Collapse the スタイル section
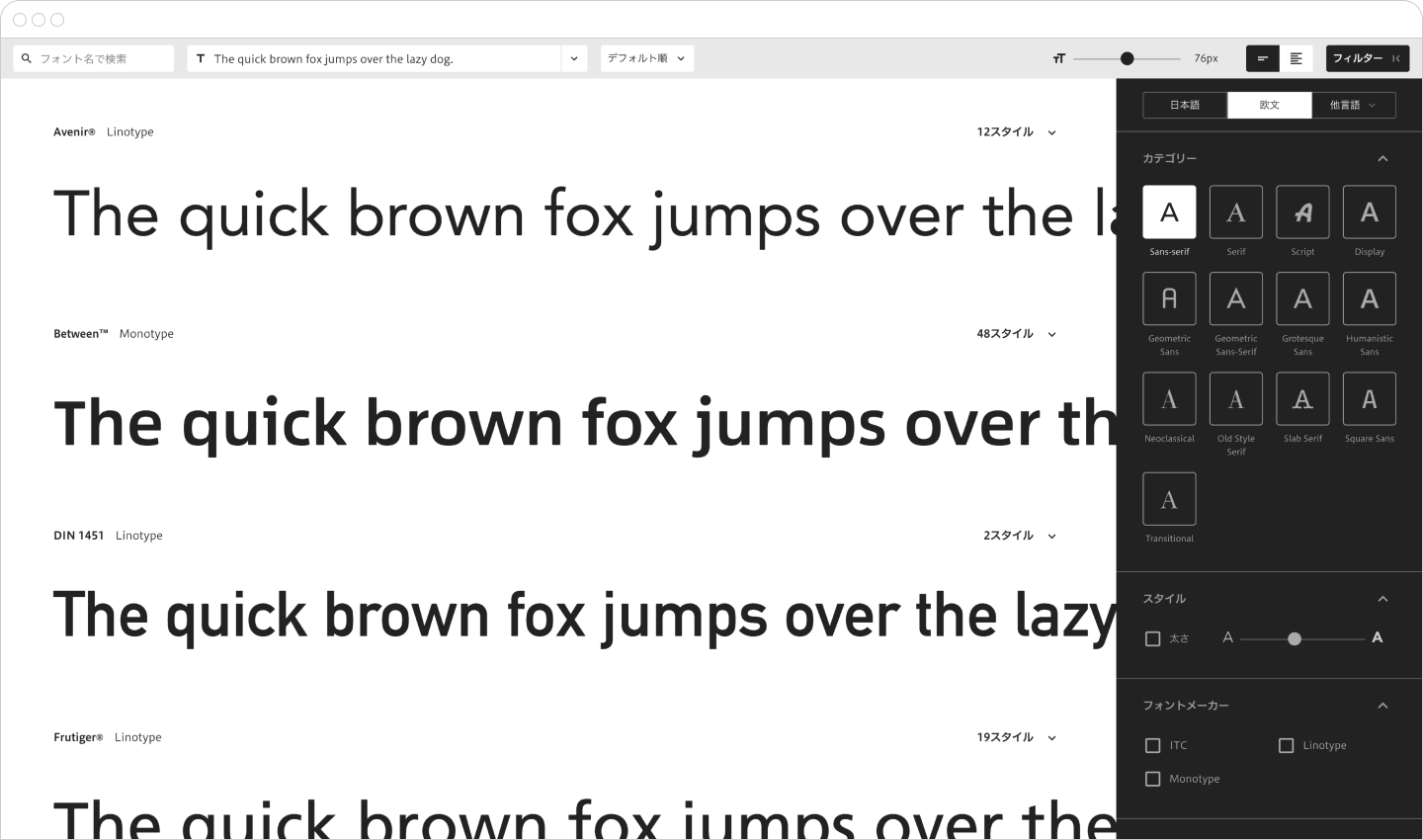Viewport: 1423px width, 840px height. coord(1382,598)
